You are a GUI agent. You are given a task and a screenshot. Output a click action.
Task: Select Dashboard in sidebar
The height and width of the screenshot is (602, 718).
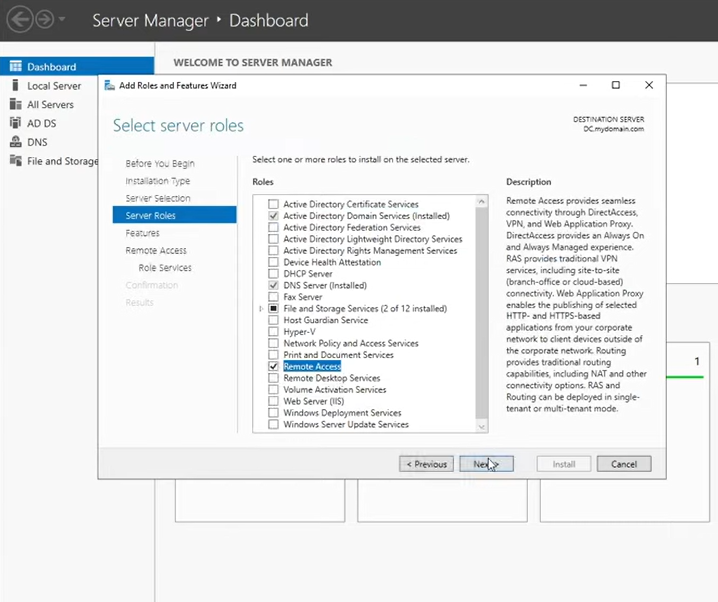pos(77,66)
